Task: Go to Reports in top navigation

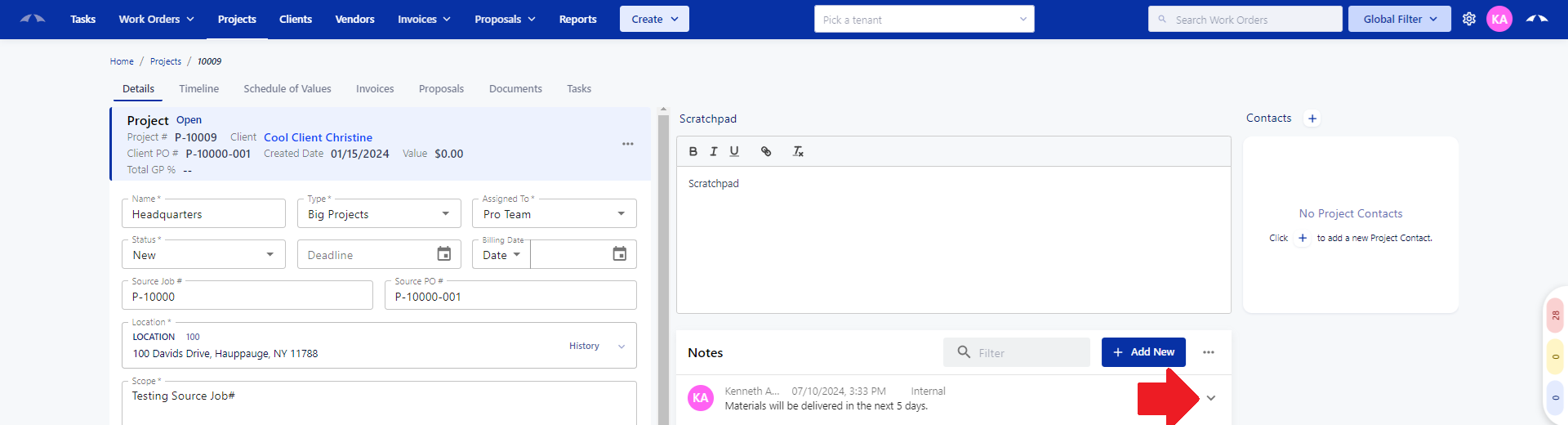Action: [x=577, y=19]
